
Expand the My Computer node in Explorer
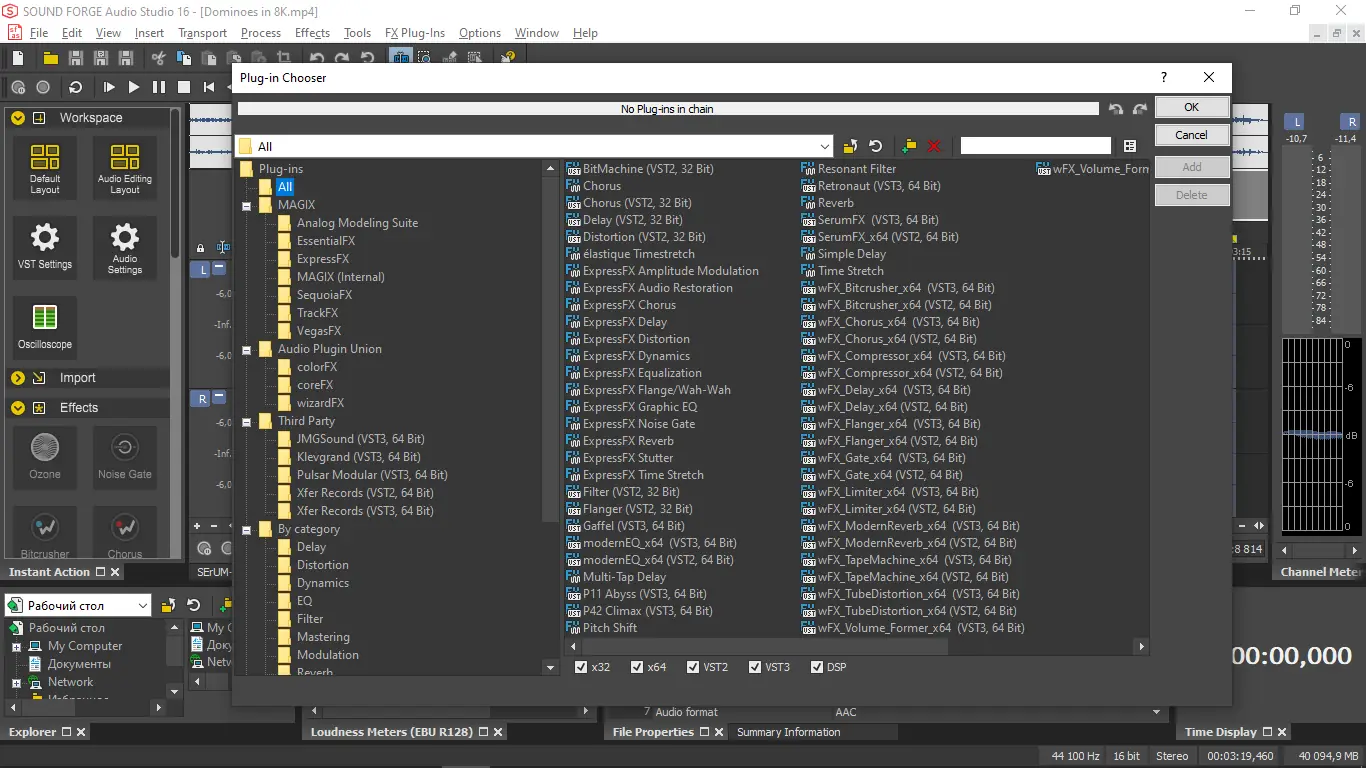pyautogui.click(x=16, y=646)
